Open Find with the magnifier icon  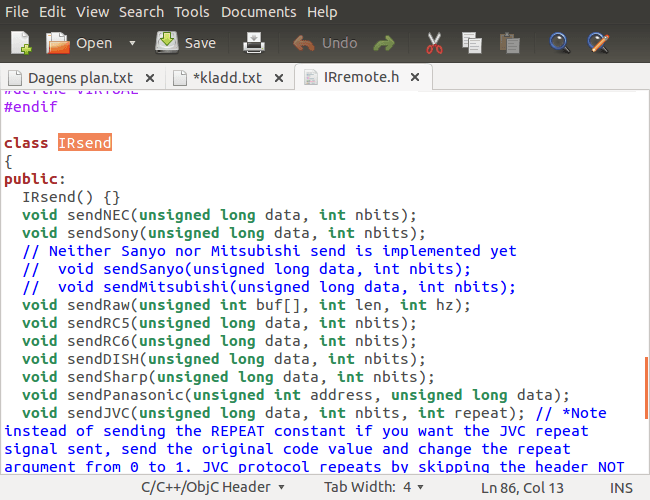tap(560, 43)
